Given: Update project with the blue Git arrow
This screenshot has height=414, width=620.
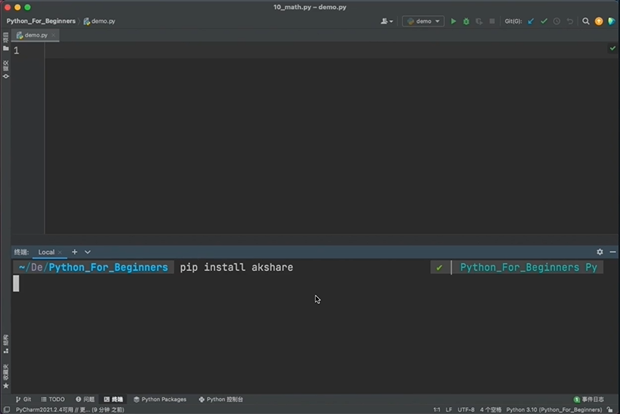Looking at the screenshot, I should 531,21.
